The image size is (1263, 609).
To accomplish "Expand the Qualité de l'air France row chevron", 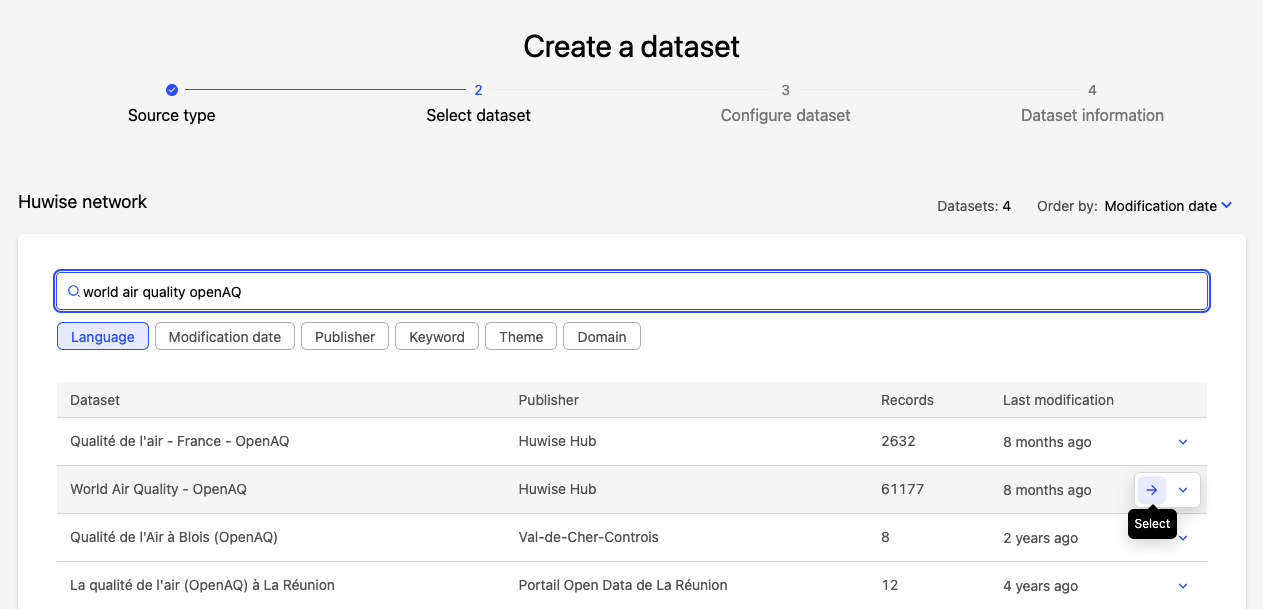I will click(x=1183, y=442).
